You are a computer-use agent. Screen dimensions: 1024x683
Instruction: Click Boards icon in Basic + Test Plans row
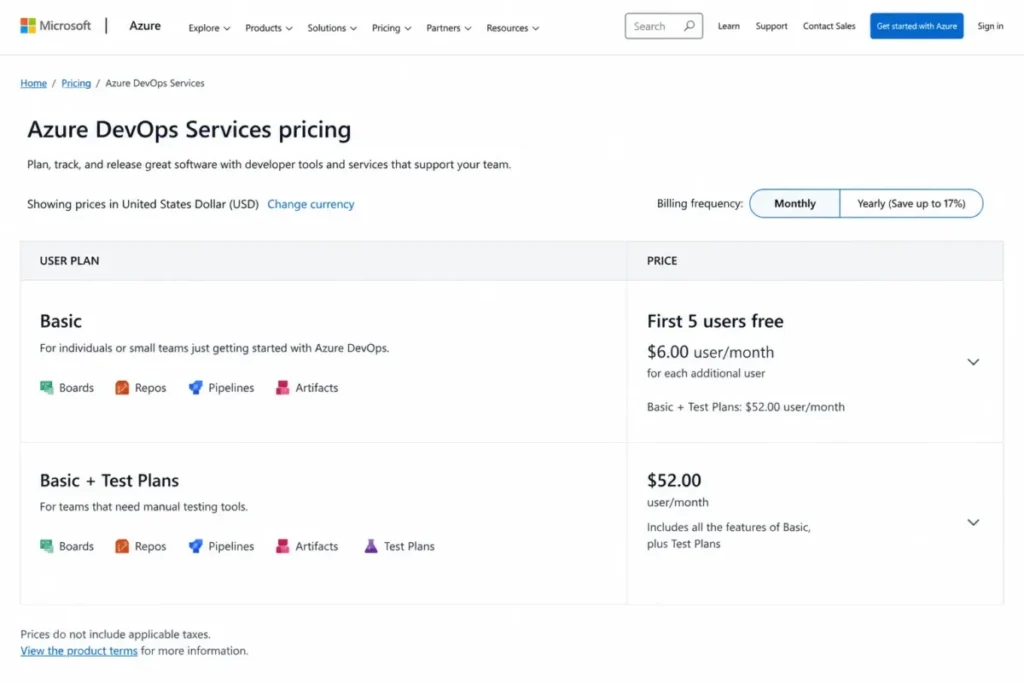46,546
